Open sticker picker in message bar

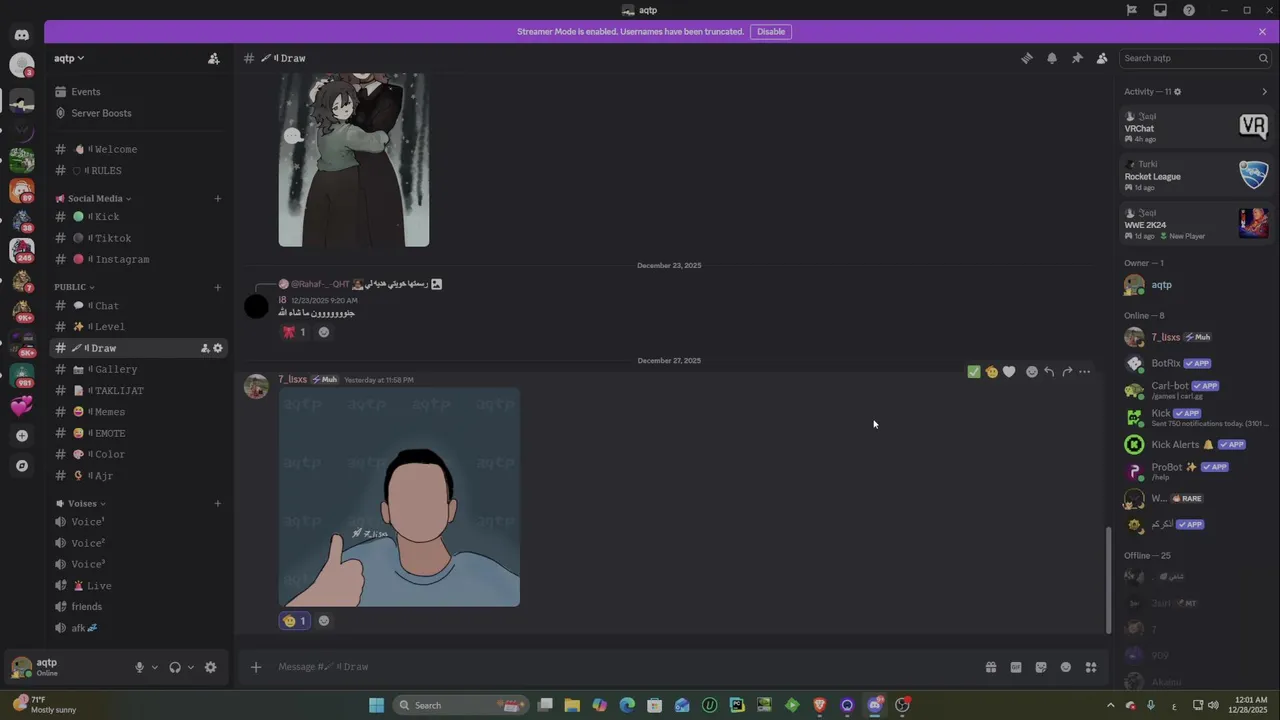[1041, 667]
